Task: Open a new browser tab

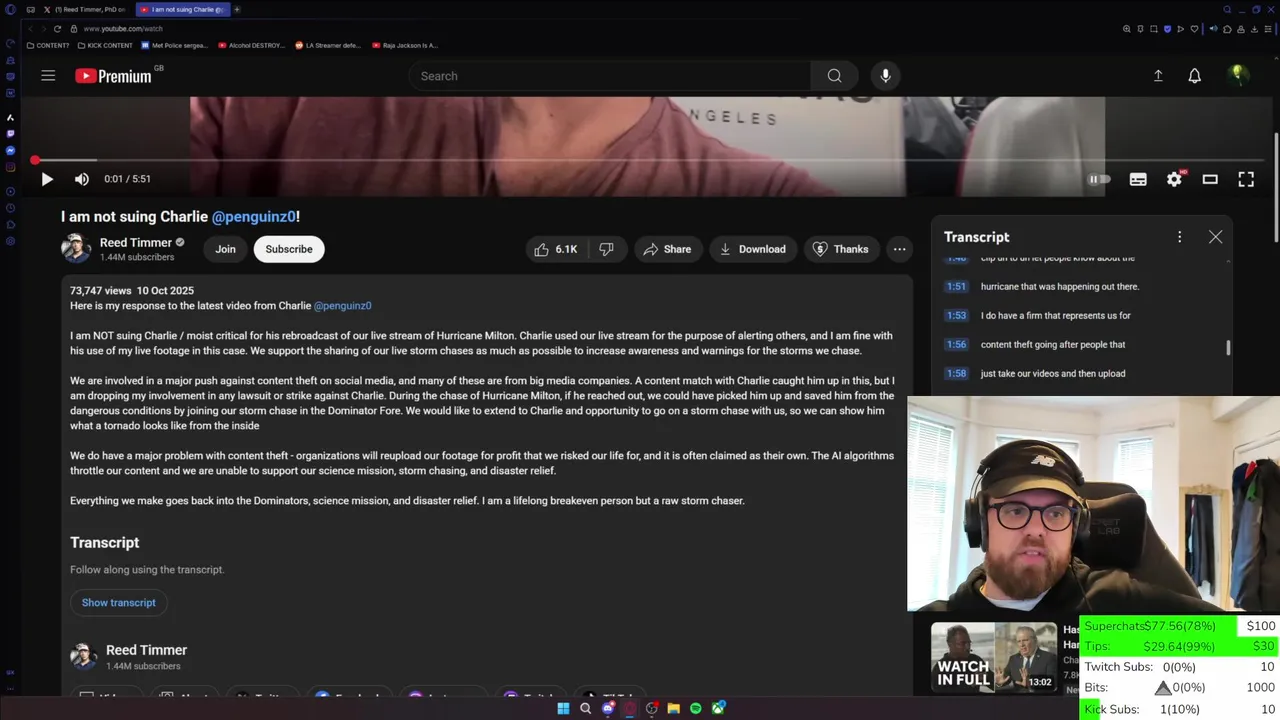Action: 237,9
